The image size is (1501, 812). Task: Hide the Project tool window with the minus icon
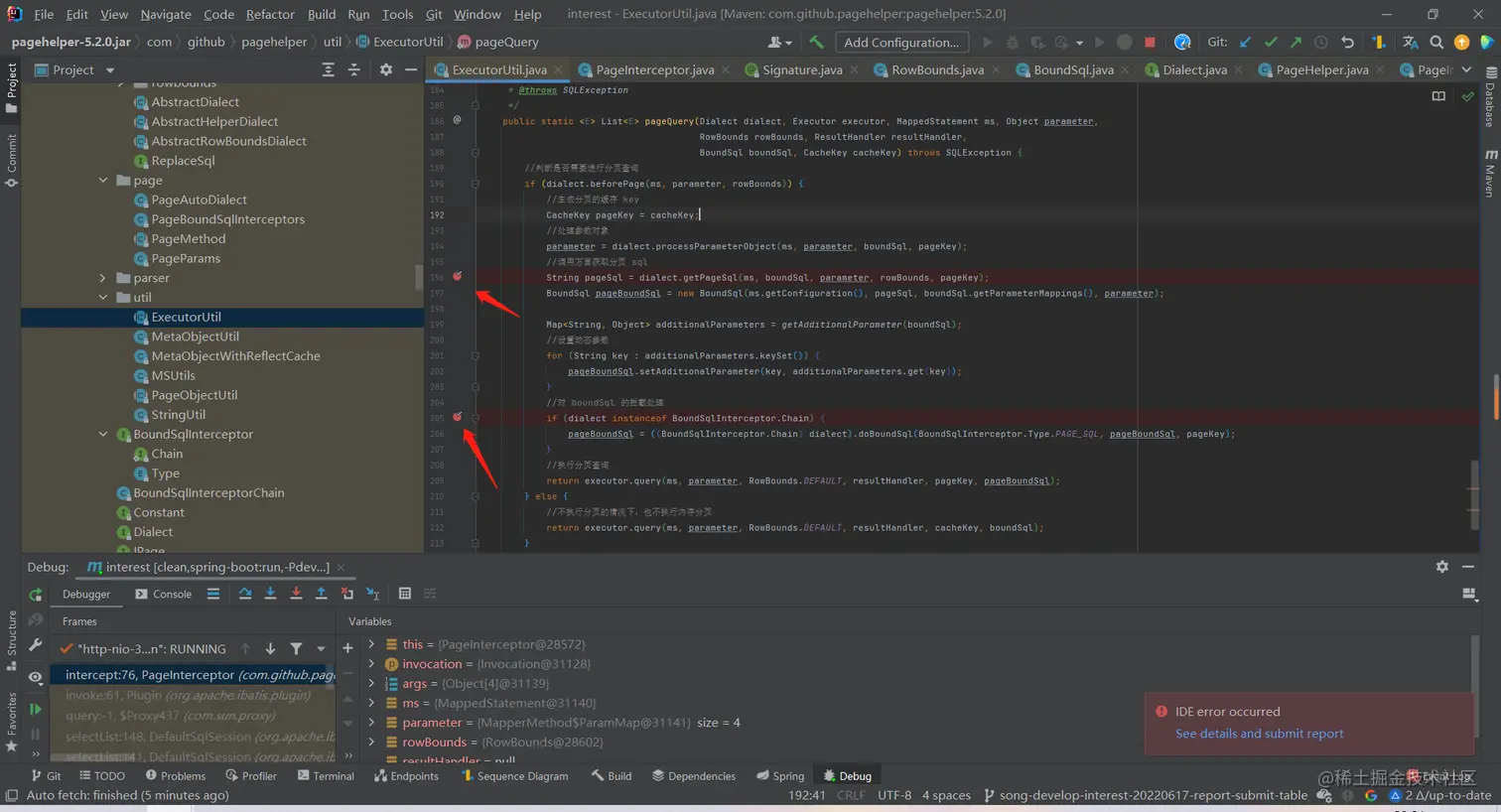(x=411, y=69)
